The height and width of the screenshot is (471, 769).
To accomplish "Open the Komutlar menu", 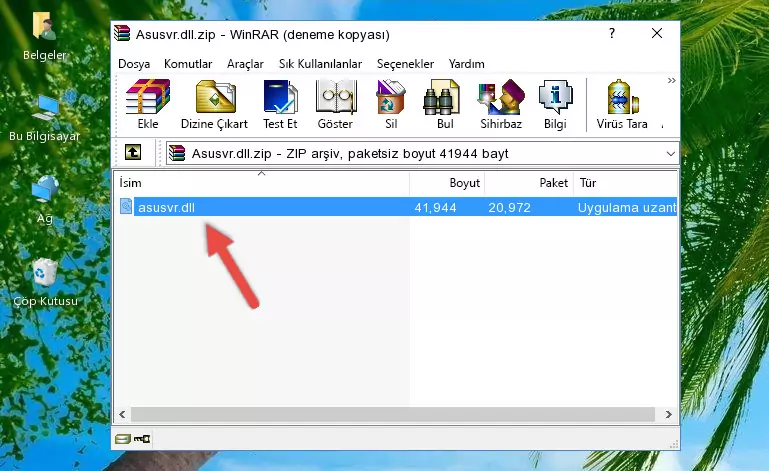I will [188, 64].
